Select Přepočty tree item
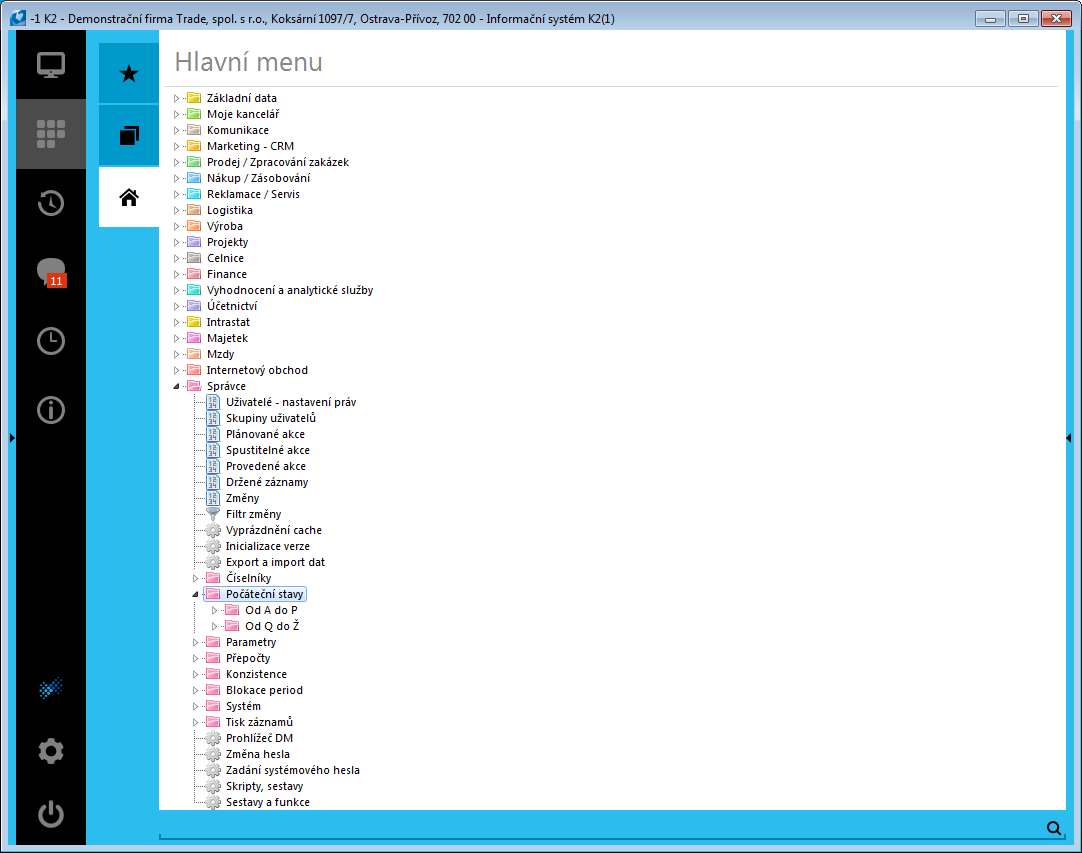Viewport: 1082px width, 853px height. (x=248, y=658)
